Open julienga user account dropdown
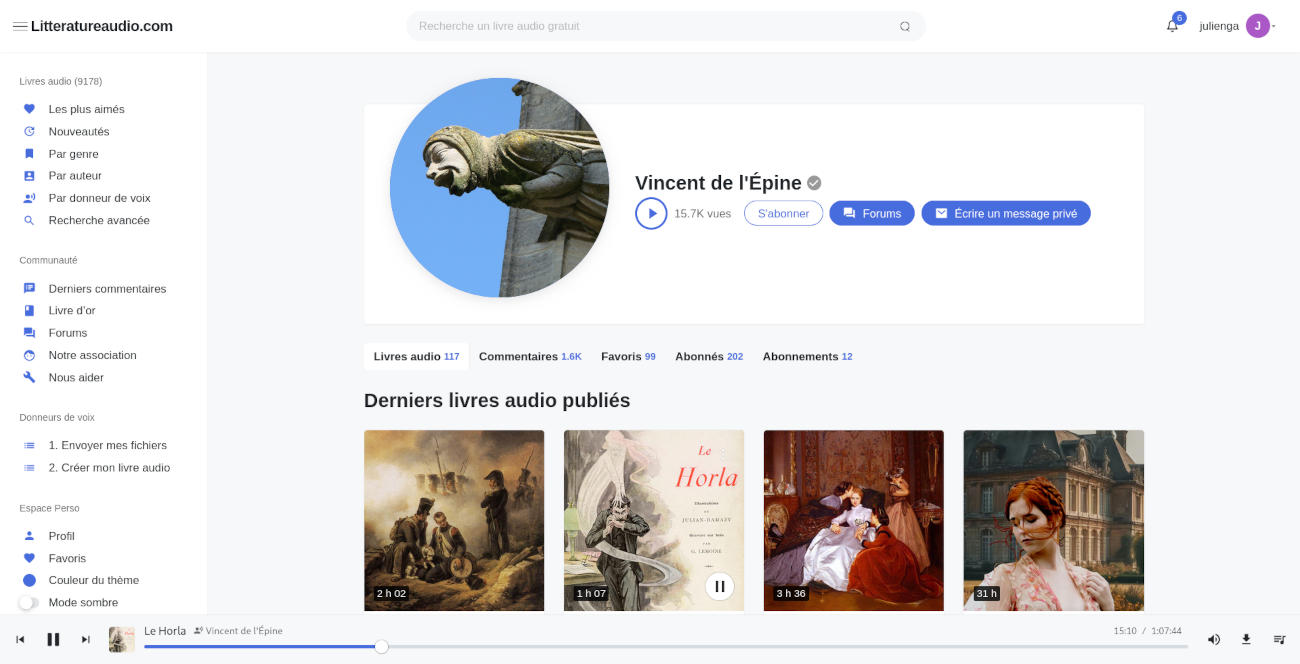The height and width of the screenshot is (664, 1300). [1237, 26]
